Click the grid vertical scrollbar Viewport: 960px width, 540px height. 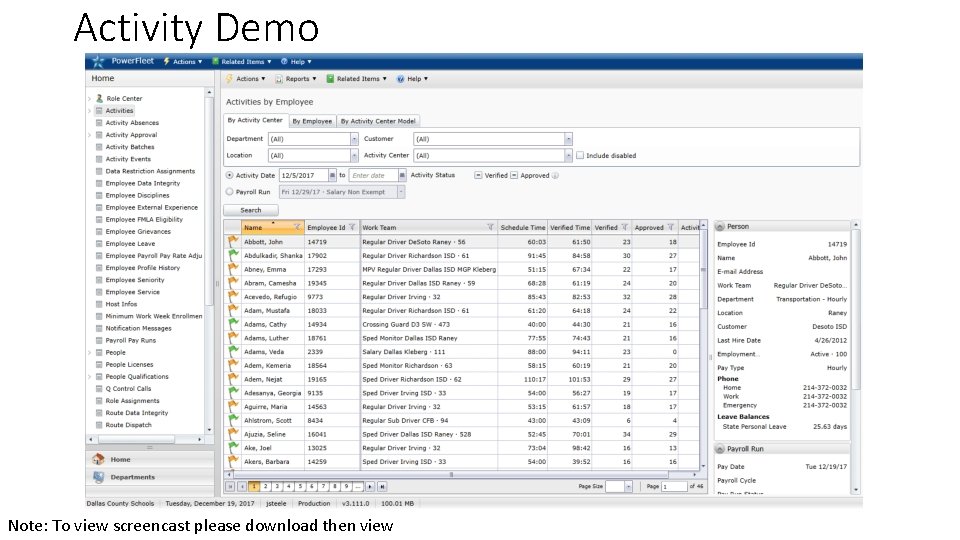pyautogui.click(x=703, y=269)
